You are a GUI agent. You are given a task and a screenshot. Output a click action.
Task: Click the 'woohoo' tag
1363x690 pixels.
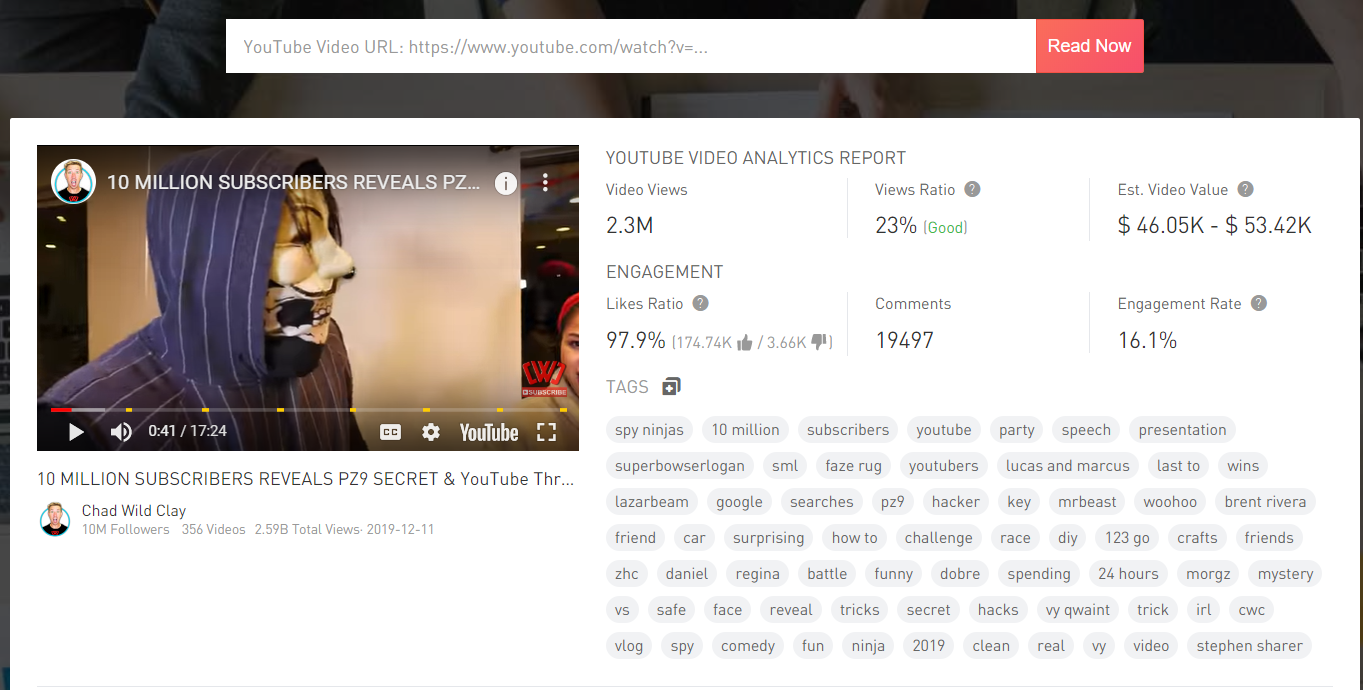1170,502
